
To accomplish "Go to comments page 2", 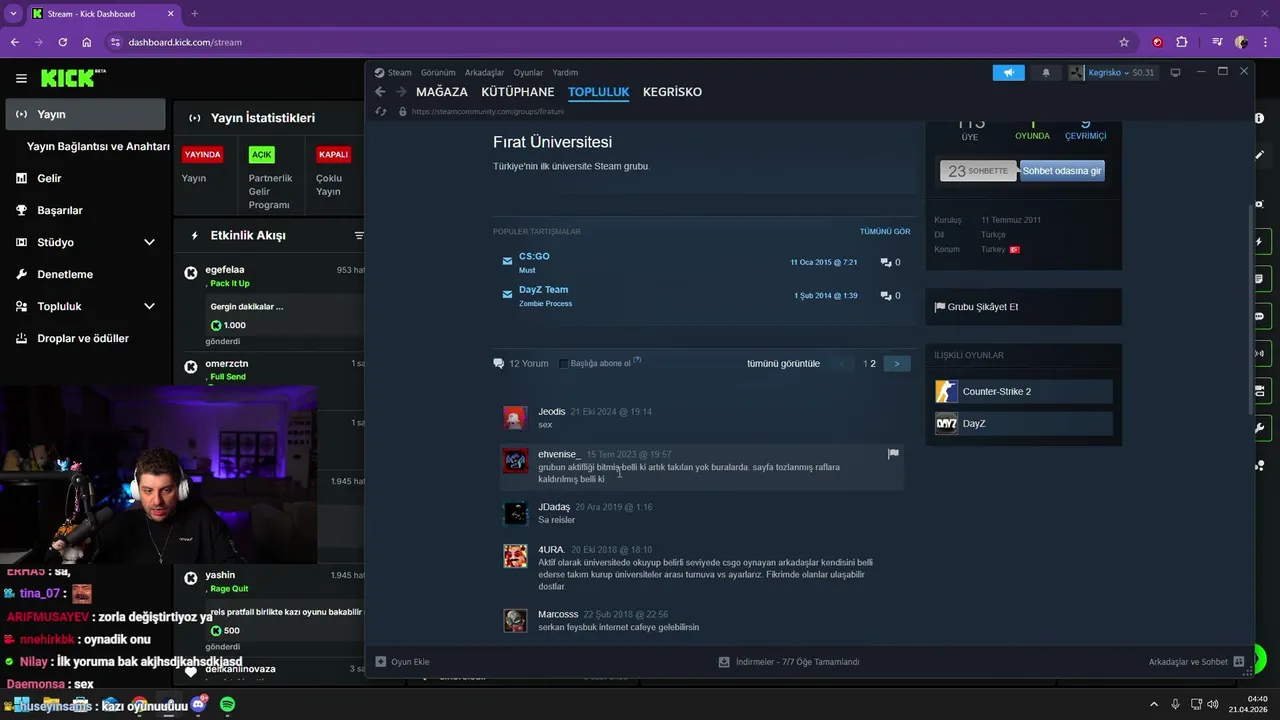I will (x=873, y=364).
